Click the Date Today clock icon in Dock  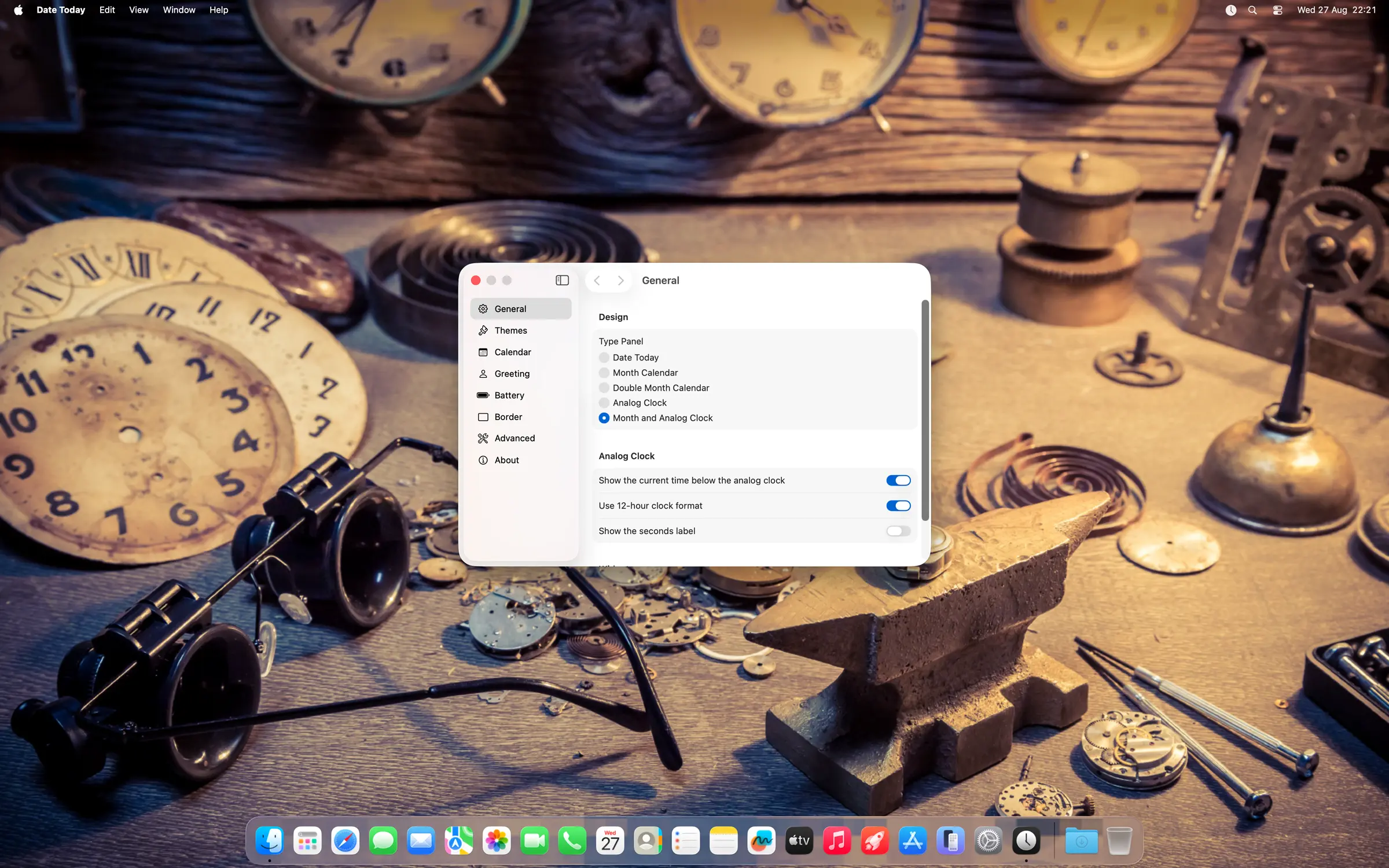pos(1026,841)
